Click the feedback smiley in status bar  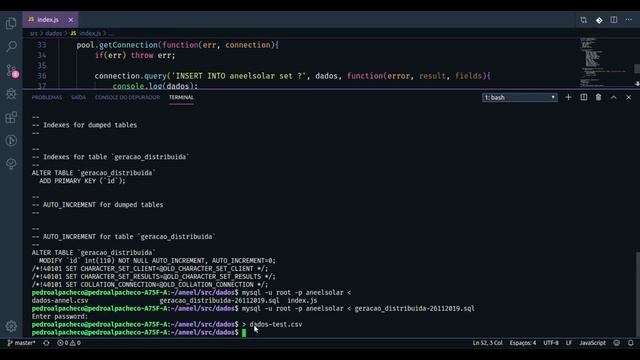tap(616, 343)
